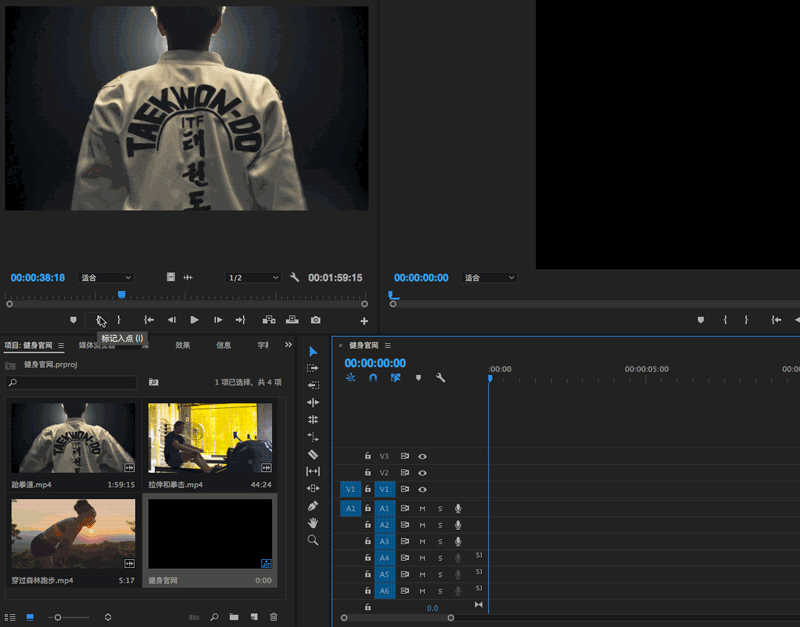Select the Selection tool
The width and height of the screenshot is (800, 627).
click(x=313, y=352)
